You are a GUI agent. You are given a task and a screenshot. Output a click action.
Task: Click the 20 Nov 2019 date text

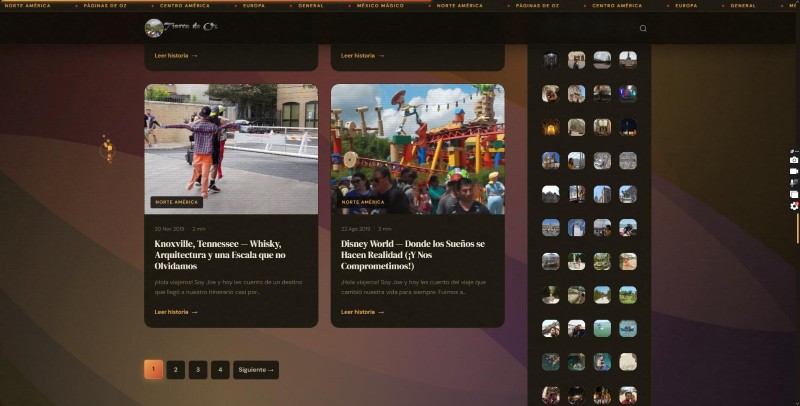point(169,229)
